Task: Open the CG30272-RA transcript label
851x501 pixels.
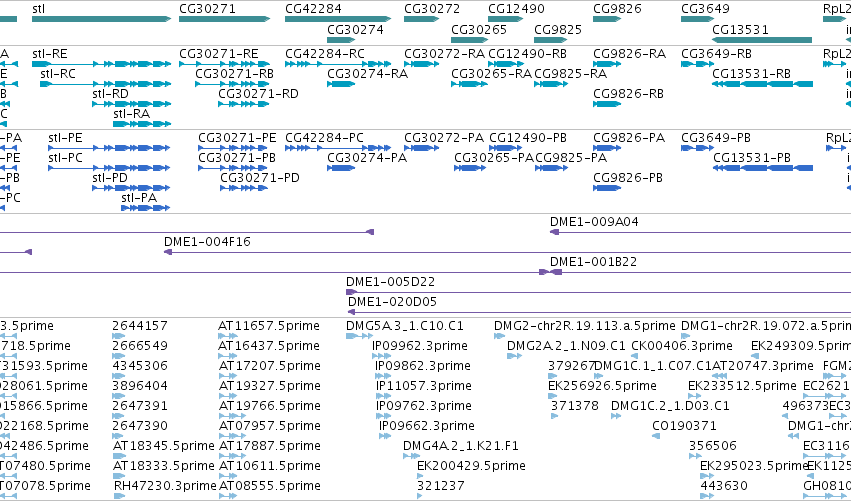Action: pos(444,54)
